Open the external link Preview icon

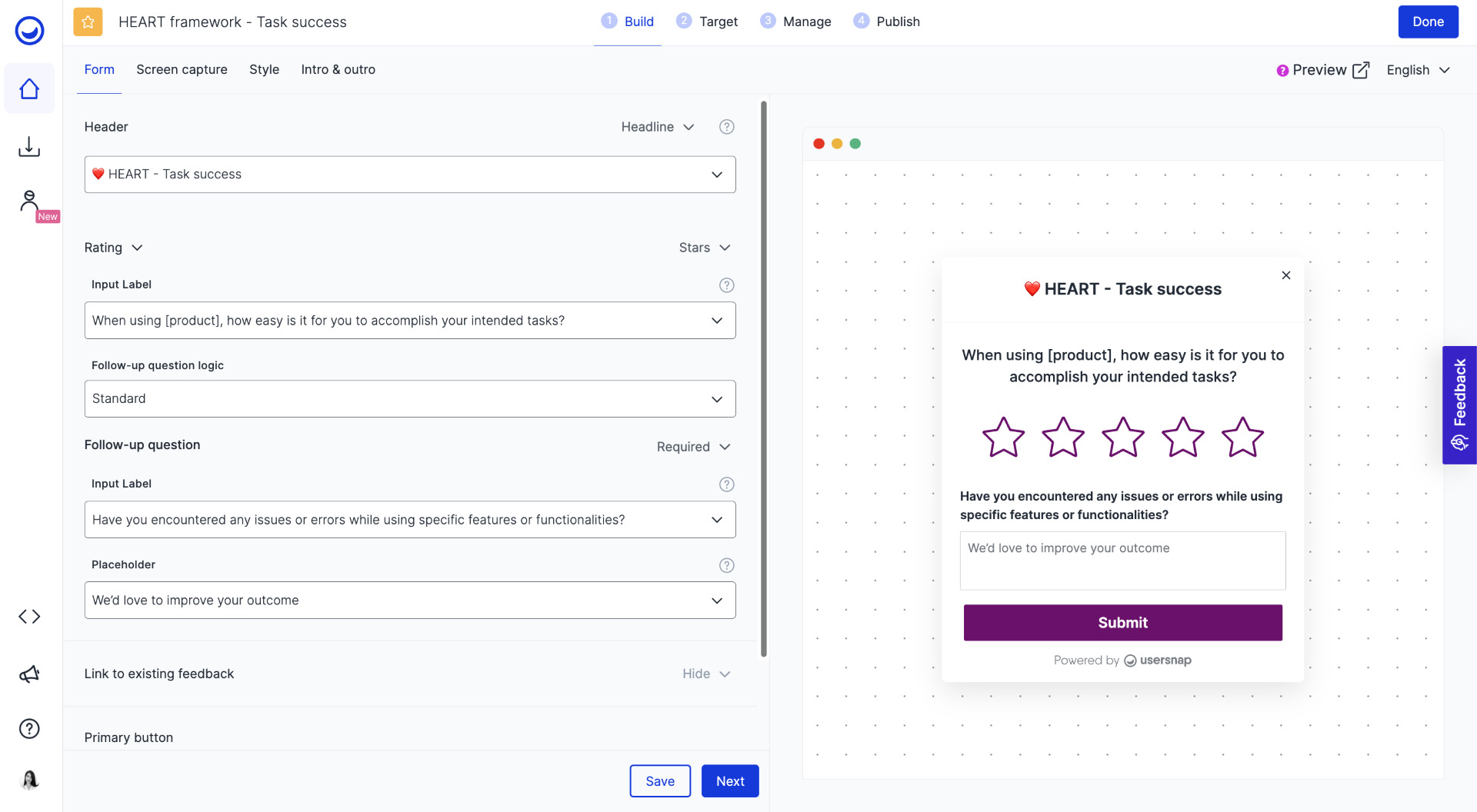coord(1362,69)
